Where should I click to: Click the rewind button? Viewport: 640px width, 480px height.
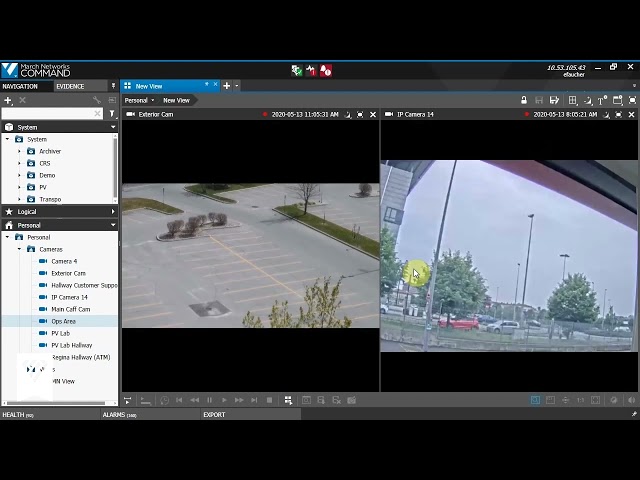(x=195, y=400)
